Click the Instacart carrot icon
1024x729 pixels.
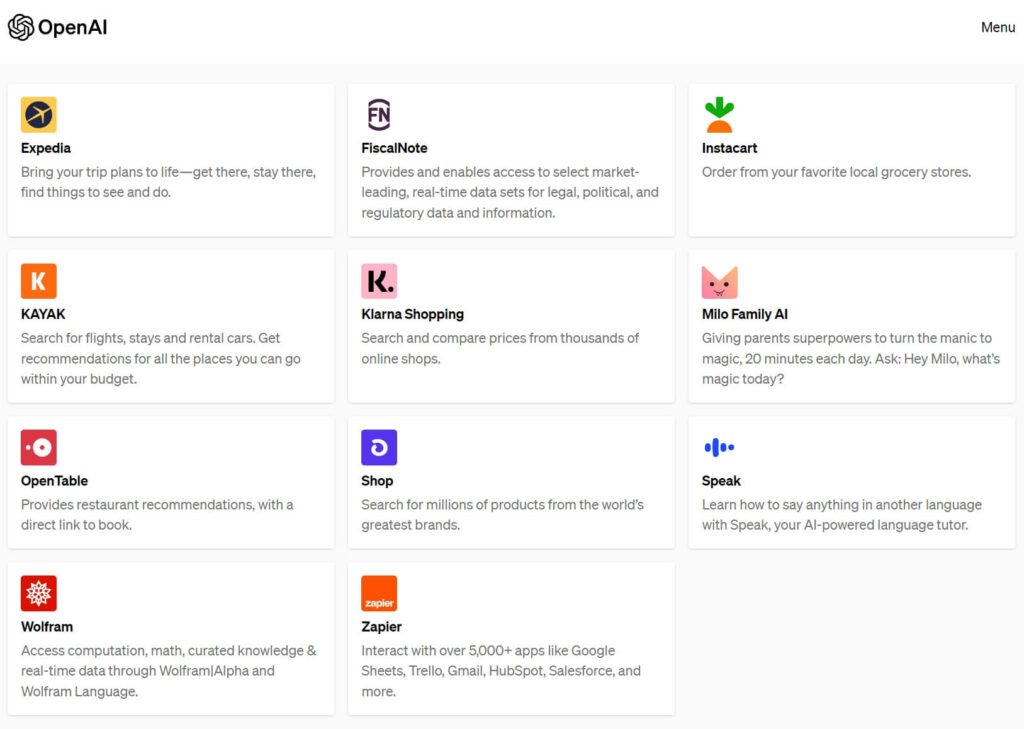coord(719,115)
